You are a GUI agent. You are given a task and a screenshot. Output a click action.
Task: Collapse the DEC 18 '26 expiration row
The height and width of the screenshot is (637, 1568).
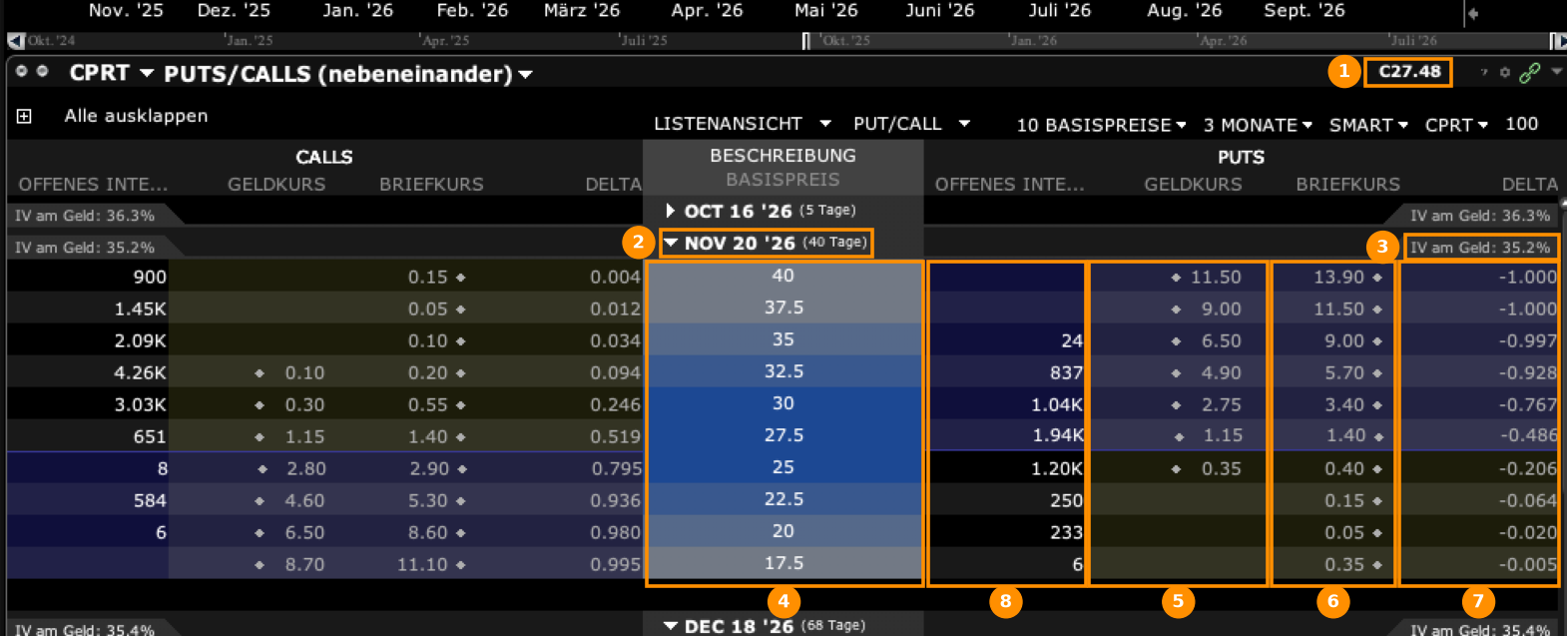click(x=671, y=626)
